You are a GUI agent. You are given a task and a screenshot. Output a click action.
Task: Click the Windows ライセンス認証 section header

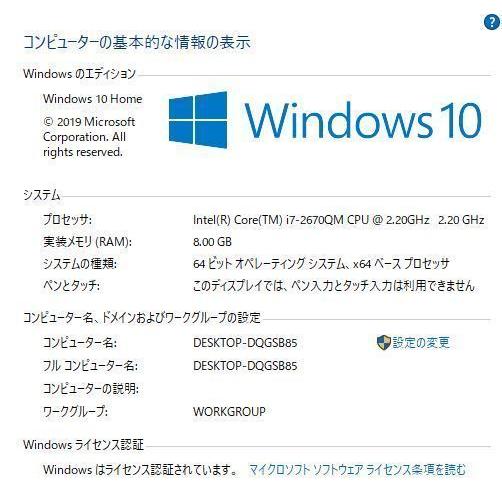(x=83, y=445)
